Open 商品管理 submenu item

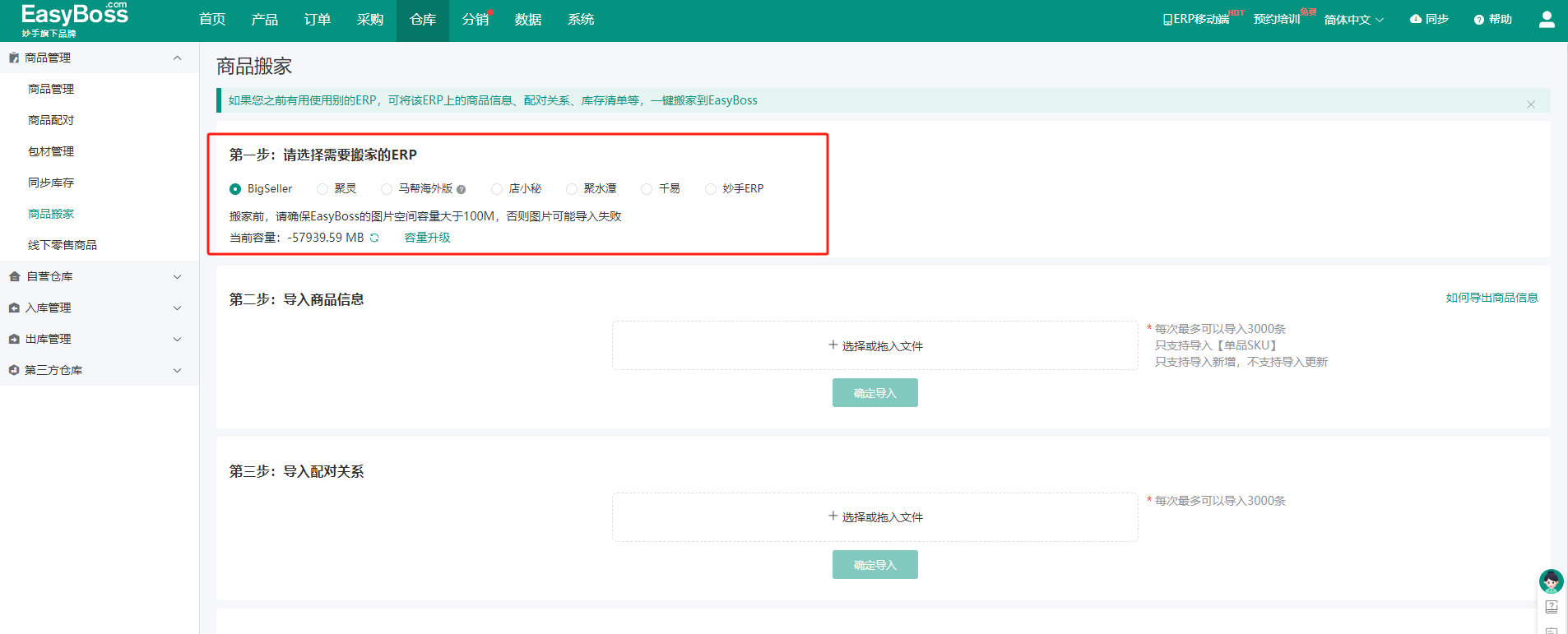coord(51,90)
